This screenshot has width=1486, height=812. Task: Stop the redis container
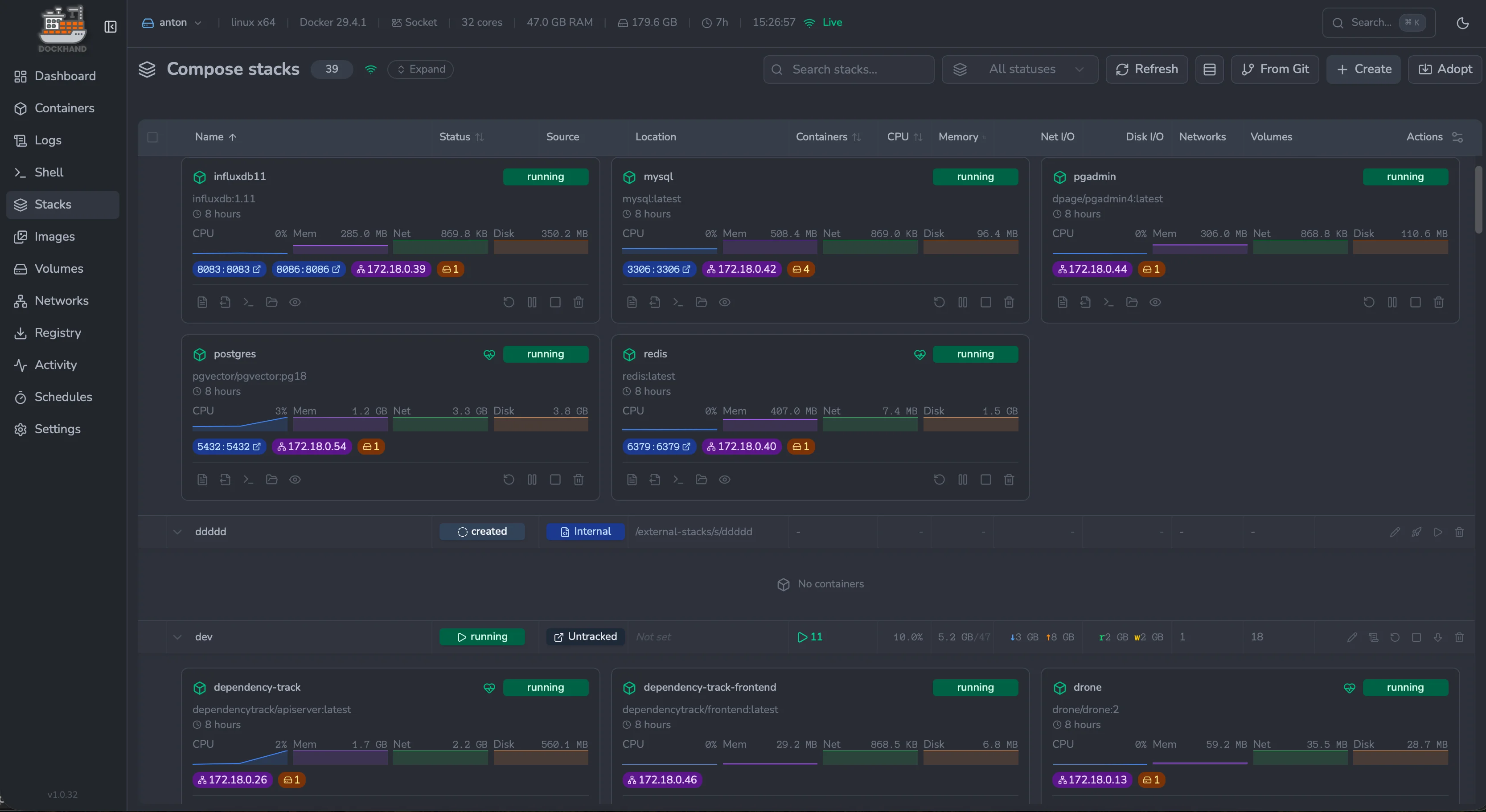pyautogui.click(x=986, y=480)
